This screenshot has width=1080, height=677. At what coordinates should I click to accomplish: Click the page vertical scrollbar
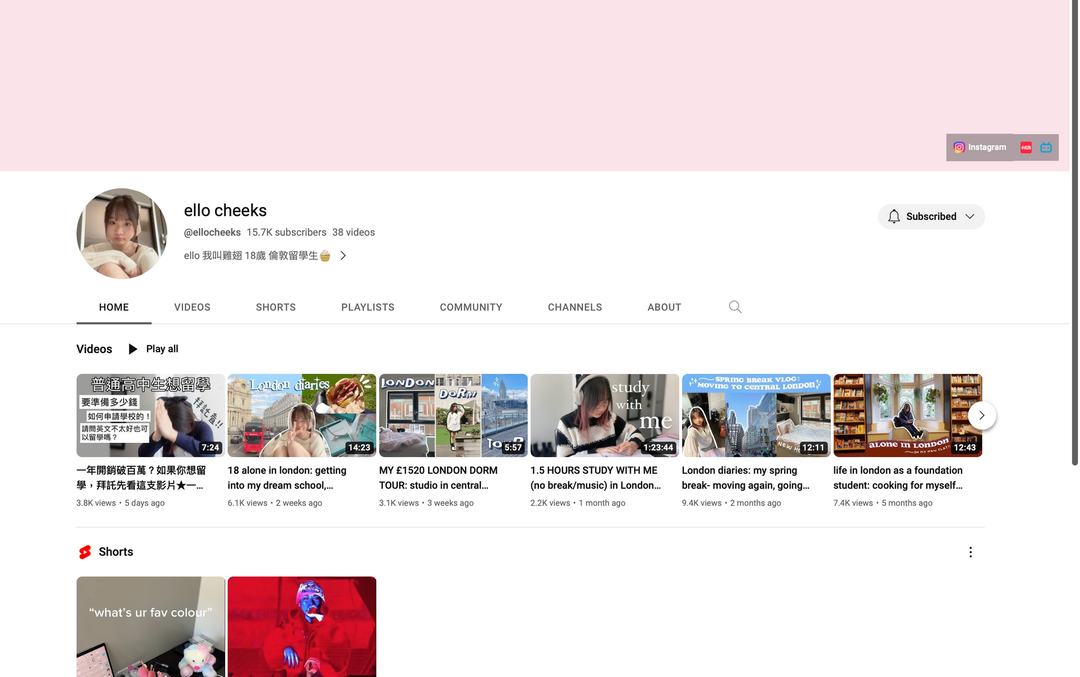pos(1074,233)
